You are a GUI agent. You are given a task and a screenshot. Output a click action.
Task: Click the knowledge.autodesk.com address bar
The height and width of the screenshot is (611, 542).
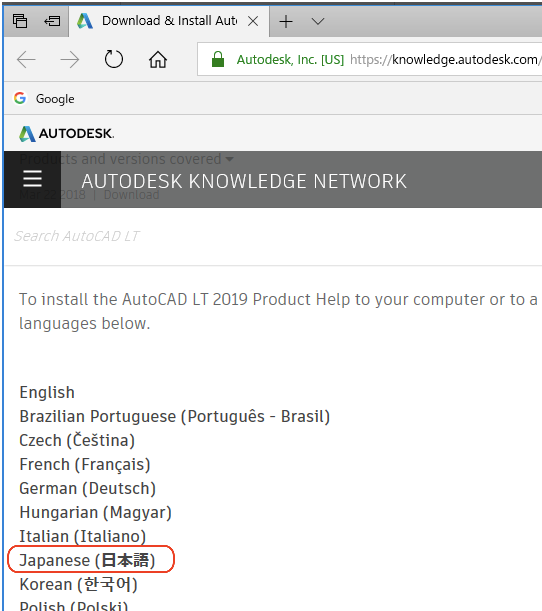[369, 59]
